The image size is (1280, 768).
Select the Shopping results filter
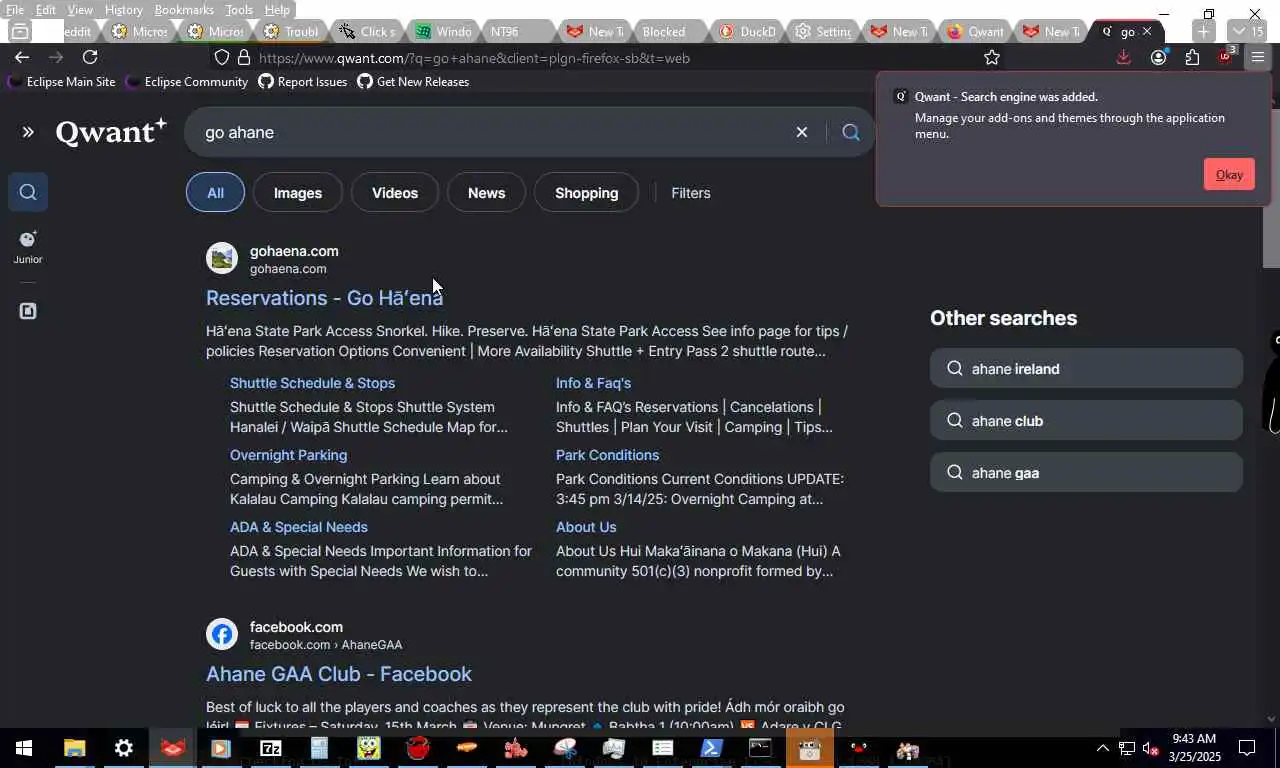(x=587, y=193)
